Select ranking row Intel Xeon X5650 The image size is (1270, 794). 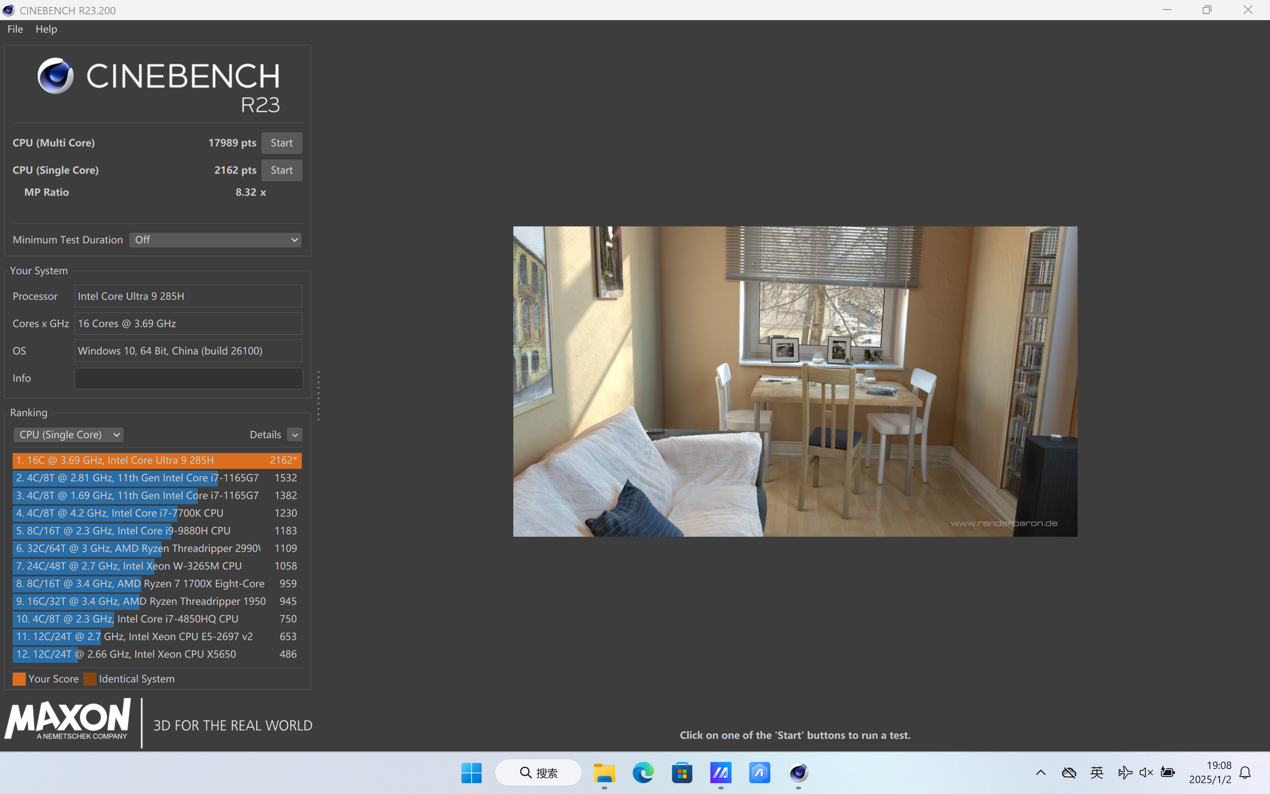157,654
